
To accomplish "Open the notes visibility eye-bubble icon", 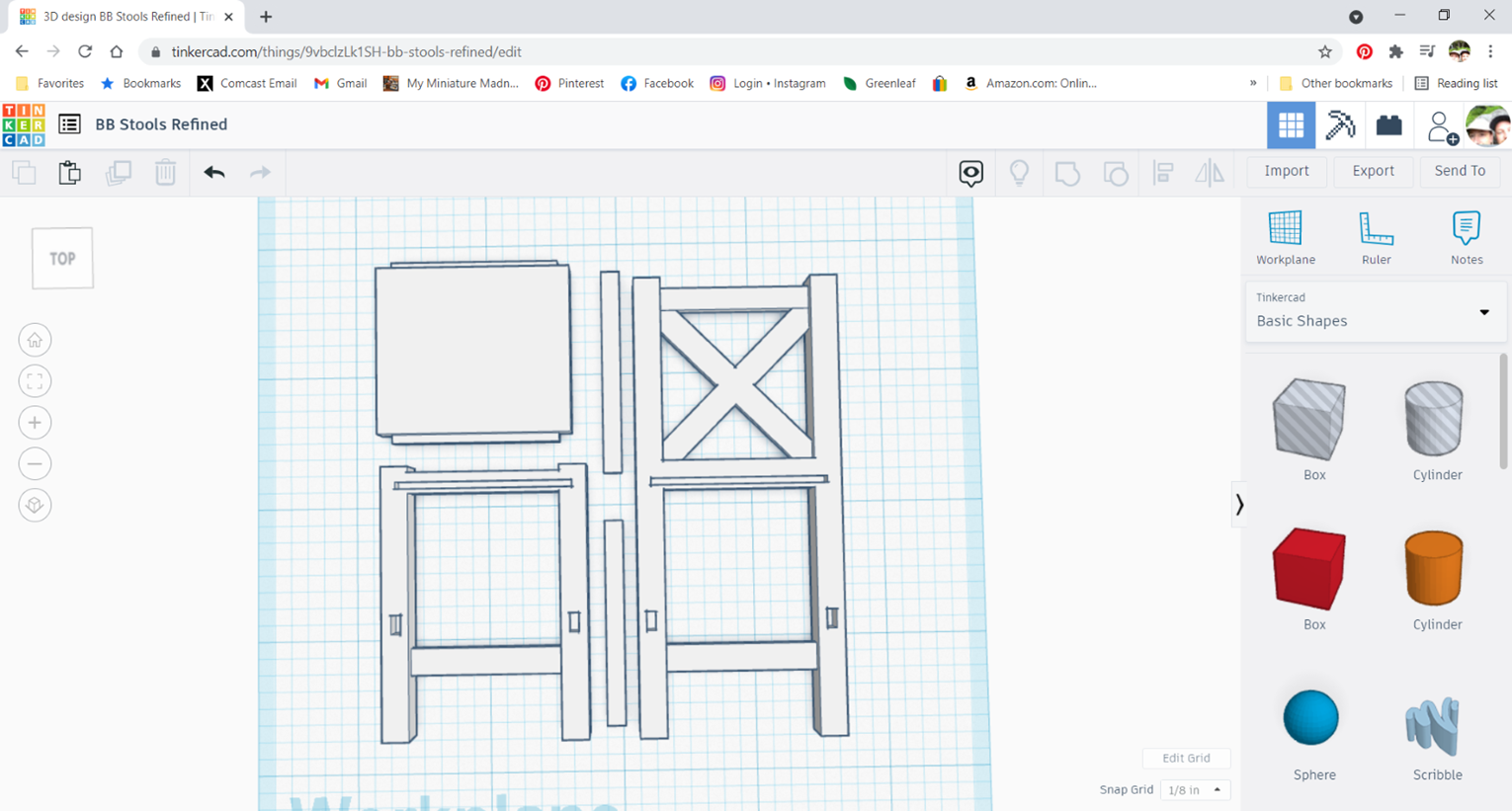I will click(971, 173).
